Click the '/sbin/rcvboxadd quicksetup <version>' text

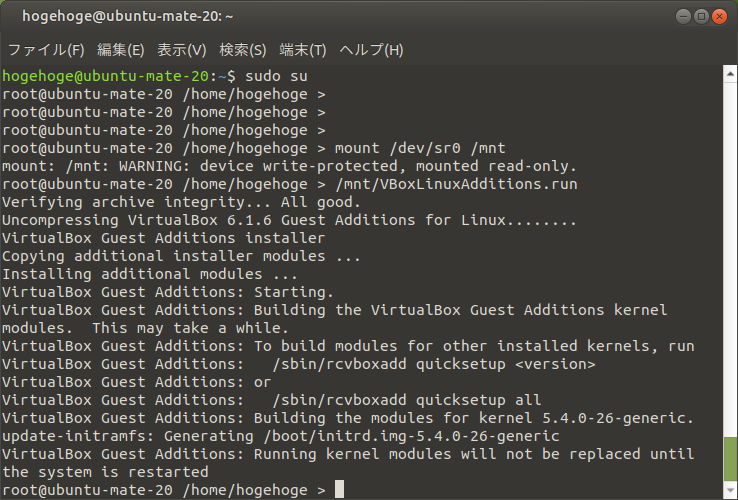click(x=434, y=364)
